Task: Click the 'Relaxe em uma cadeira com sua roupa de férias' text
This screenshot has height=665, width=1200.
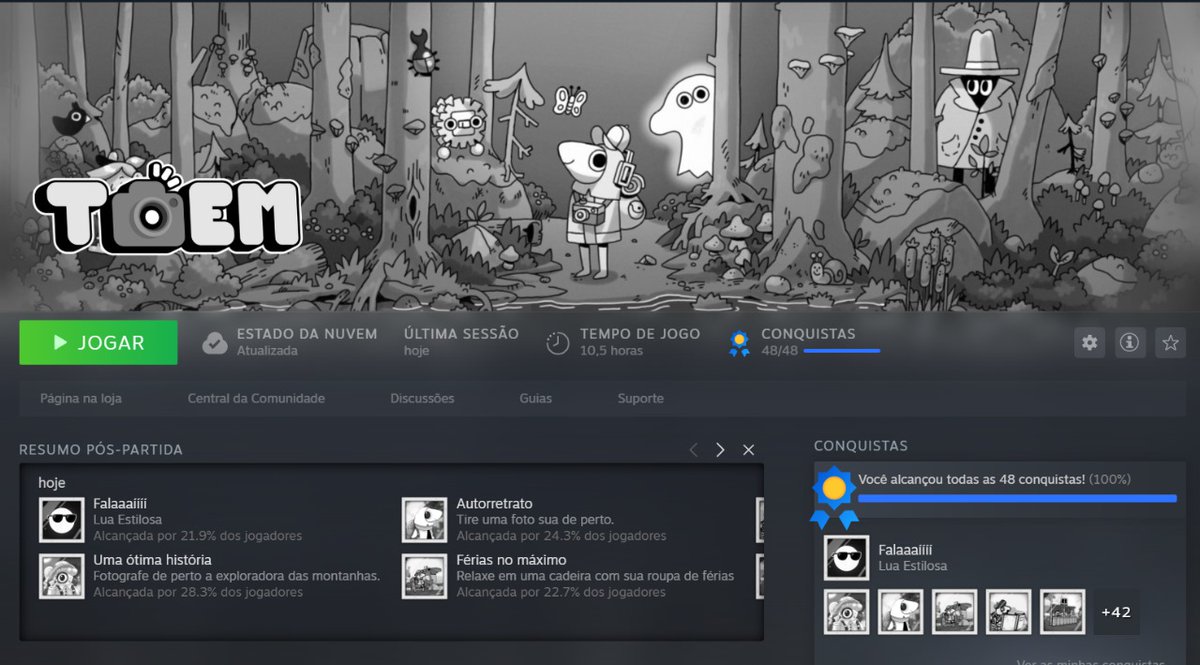Action: (x=595, y=576)
